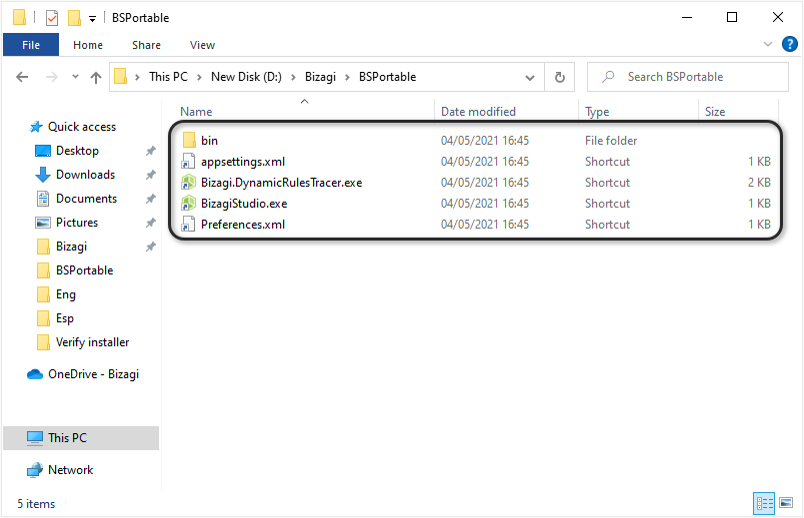This screenshot has height=518, width=804.
Task: Click the Quick access star icon
Action: 36,127
